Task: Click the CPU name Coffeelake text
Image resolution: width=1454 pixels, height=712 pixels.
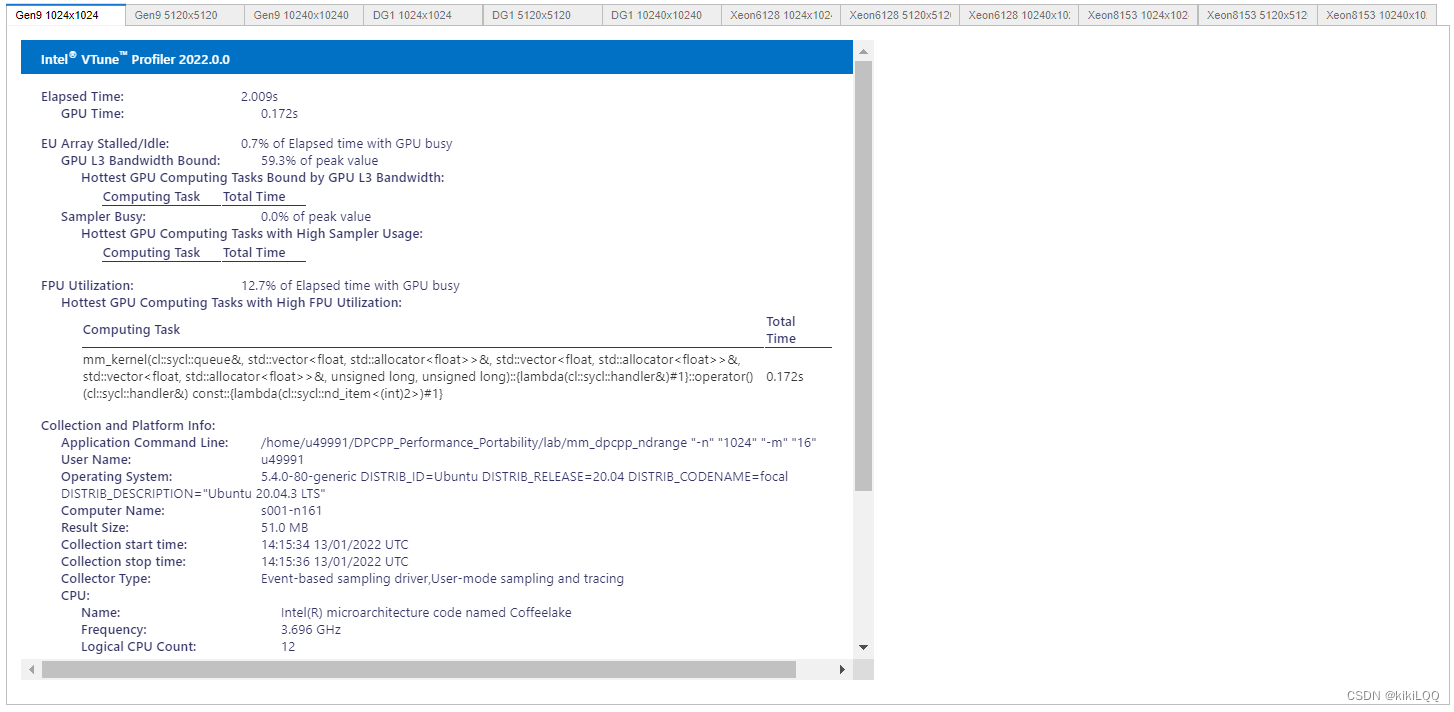Action: (x=426, y=613)
